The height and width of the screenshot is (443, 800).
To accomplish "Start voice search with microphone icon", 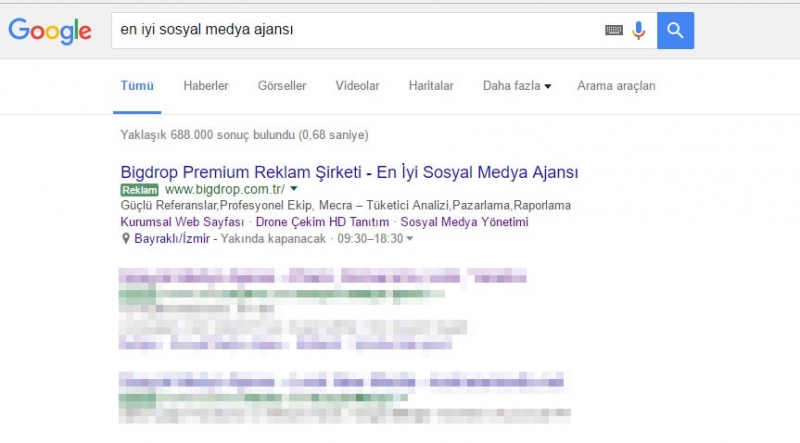I will [x=638, y=31].
